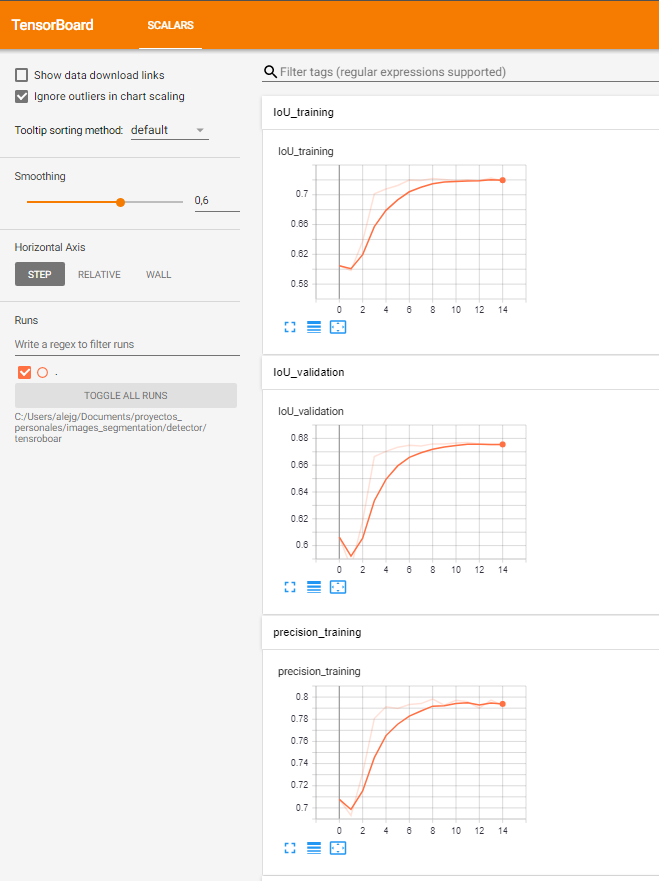Fit domain to data on IoU_validation chart
This screenshot has width=659, height=881.
[338, 587]
